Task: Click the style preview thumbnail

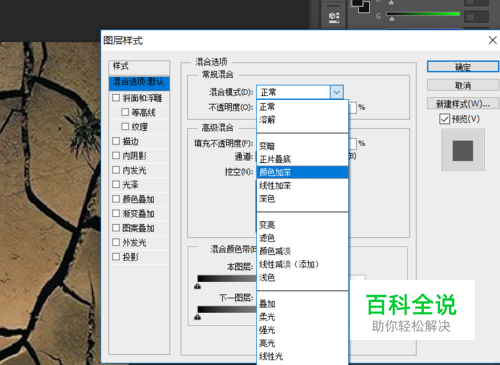Action: pos(463,150)
